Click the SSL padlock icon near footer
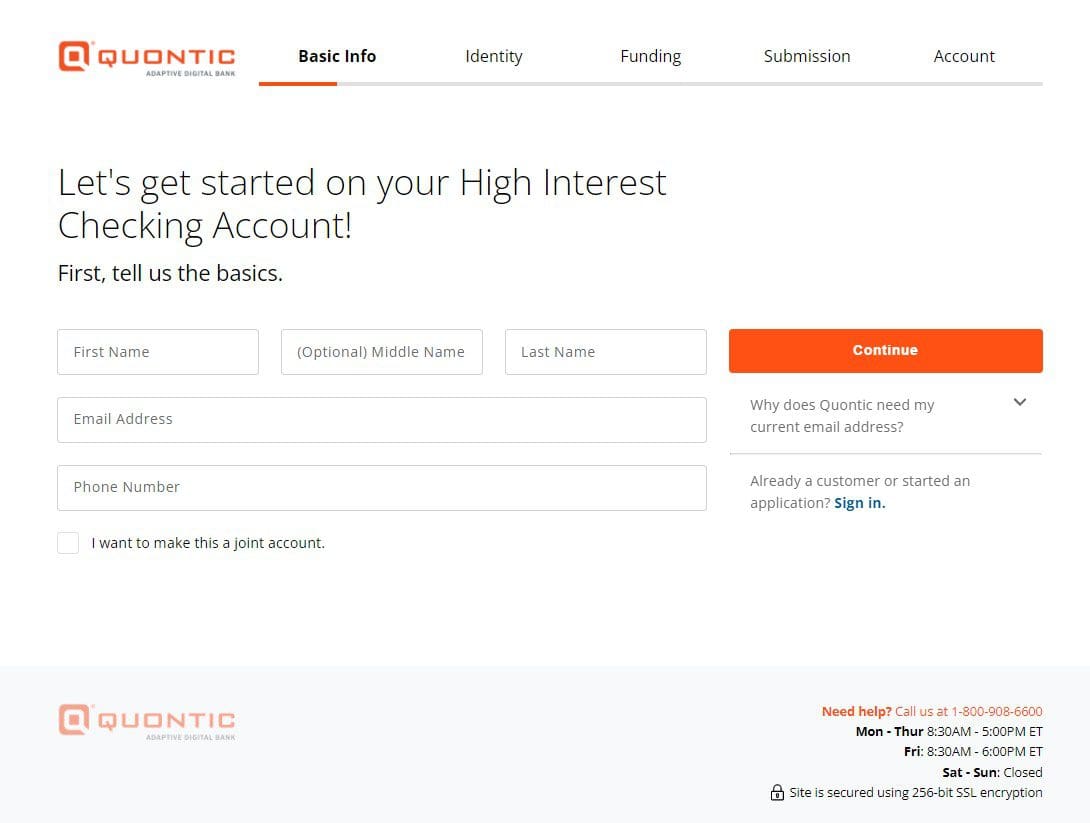This screenshot has width=1090, height=823. [x=777, y=792]
